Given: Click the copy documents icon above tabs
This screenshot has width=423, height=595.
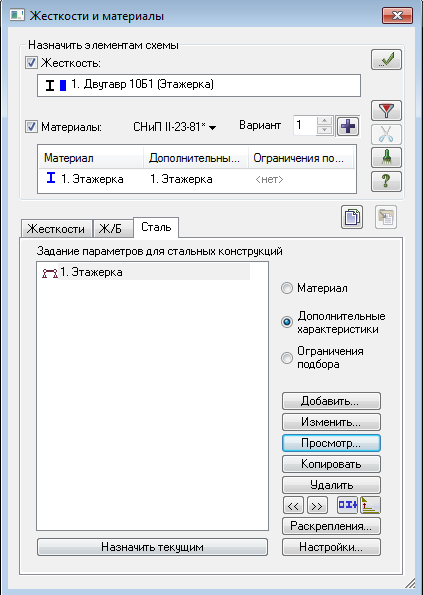Looking at the screenshot, I should (x=352, y=217).
